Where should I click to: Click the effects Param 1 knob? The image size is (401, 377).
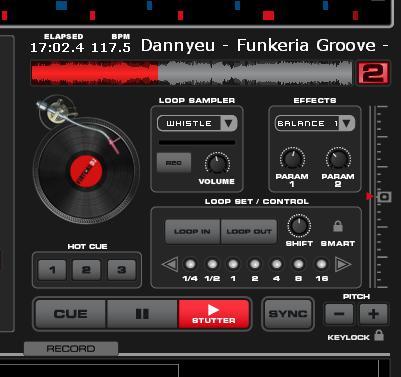coord(292,159)
